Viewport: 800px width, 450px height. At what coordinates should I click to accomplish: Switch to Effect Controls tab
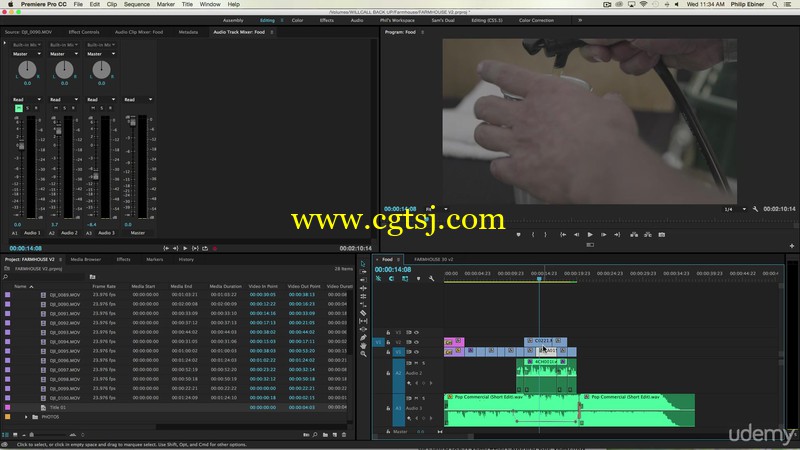(84, 32)
